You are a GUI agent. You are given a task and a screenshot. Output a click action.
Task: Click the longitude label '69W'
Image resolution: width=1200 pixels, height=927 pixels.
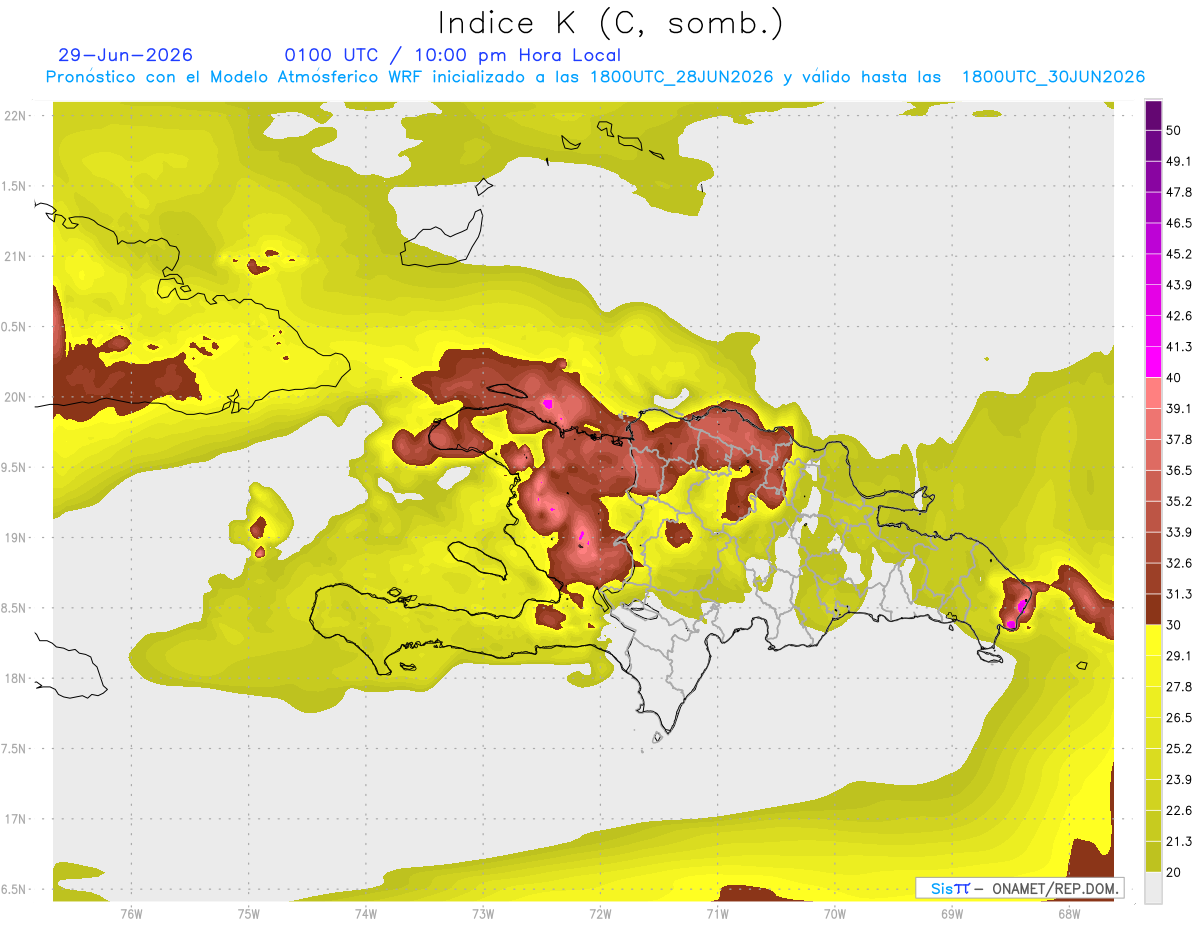pyautogui.click(x=952, y=913)
